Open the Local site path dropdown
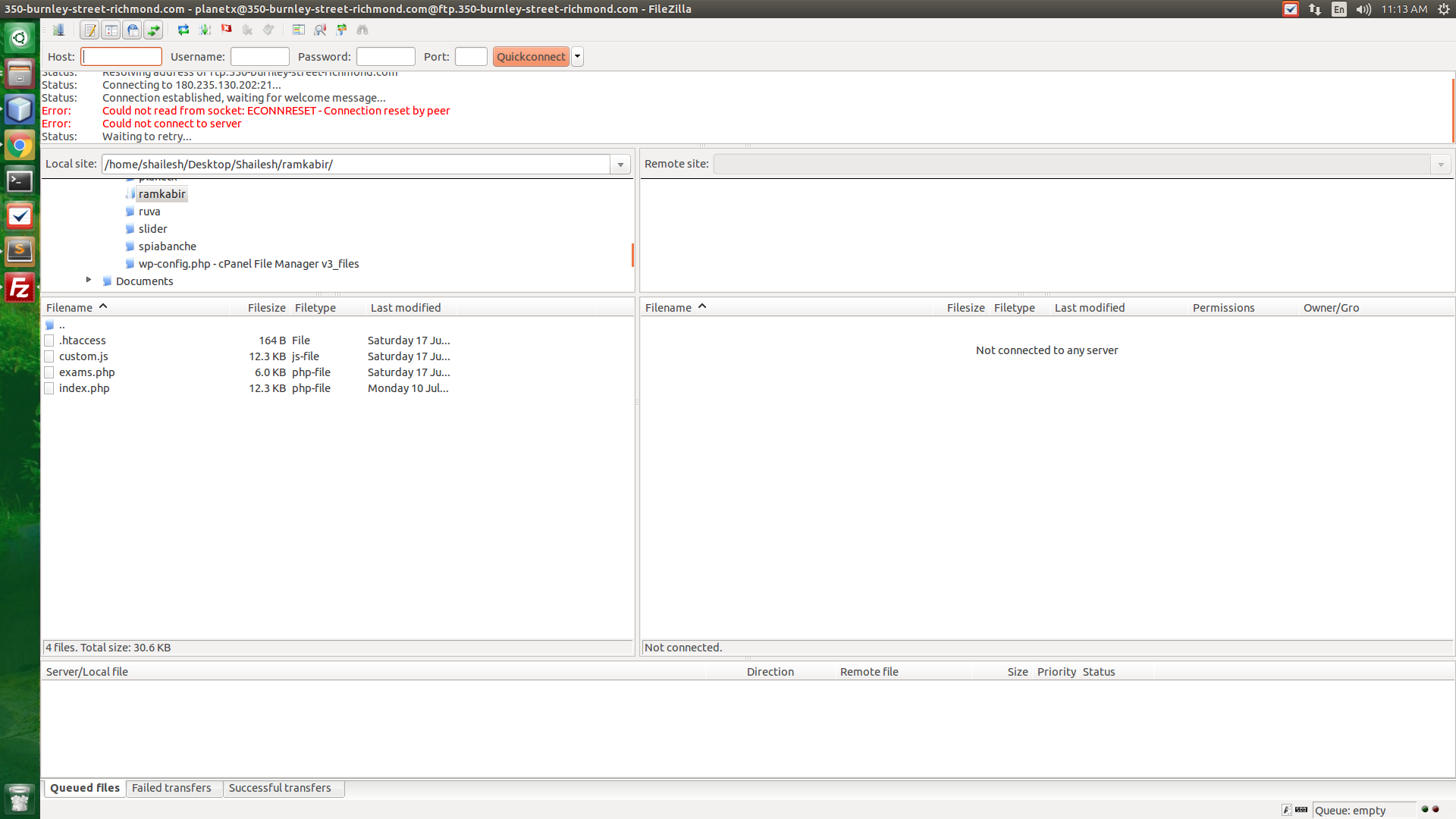1456x819 pixels. [x=620, y=165]
